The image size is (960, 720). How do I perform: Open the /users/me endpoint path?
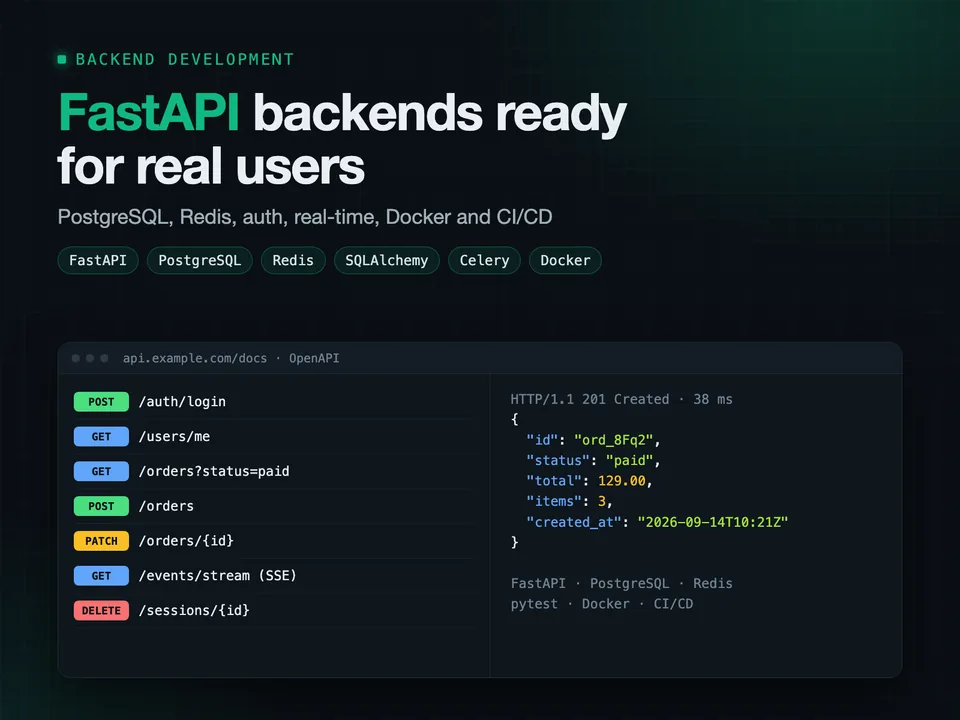click(174, 437)
